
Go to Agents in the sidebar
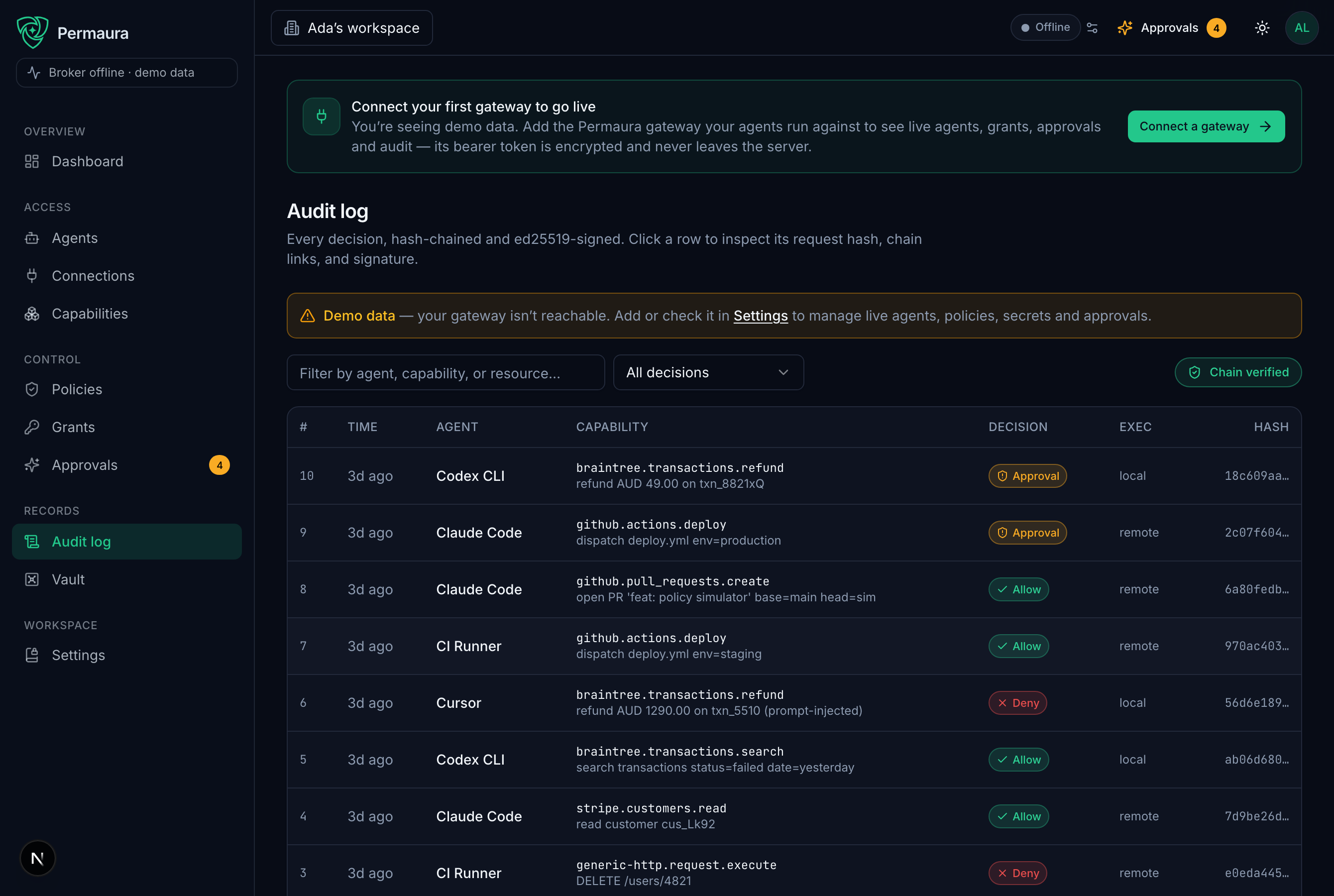point(127,238)
